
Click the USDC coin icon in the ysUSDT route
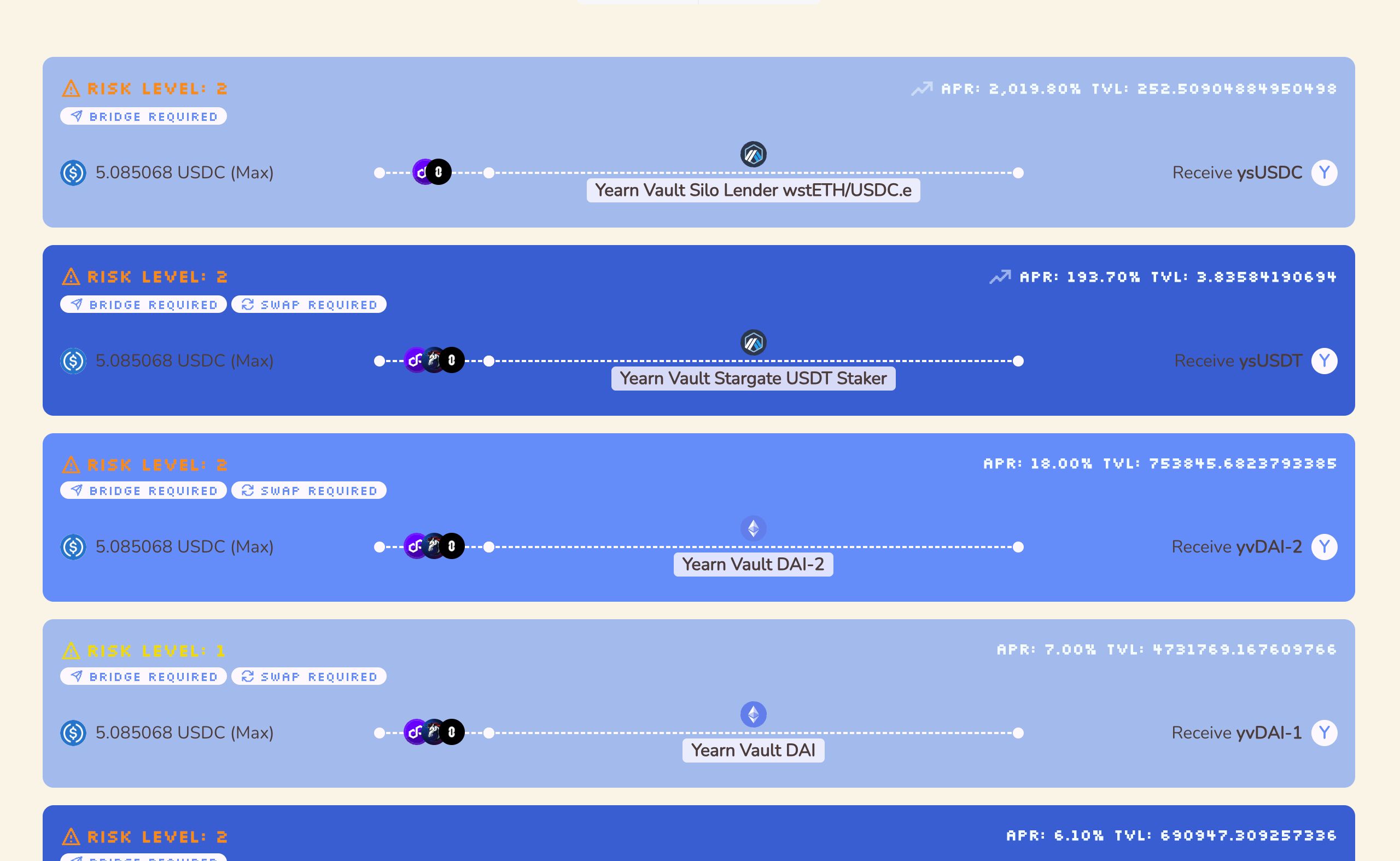point(73,361)
